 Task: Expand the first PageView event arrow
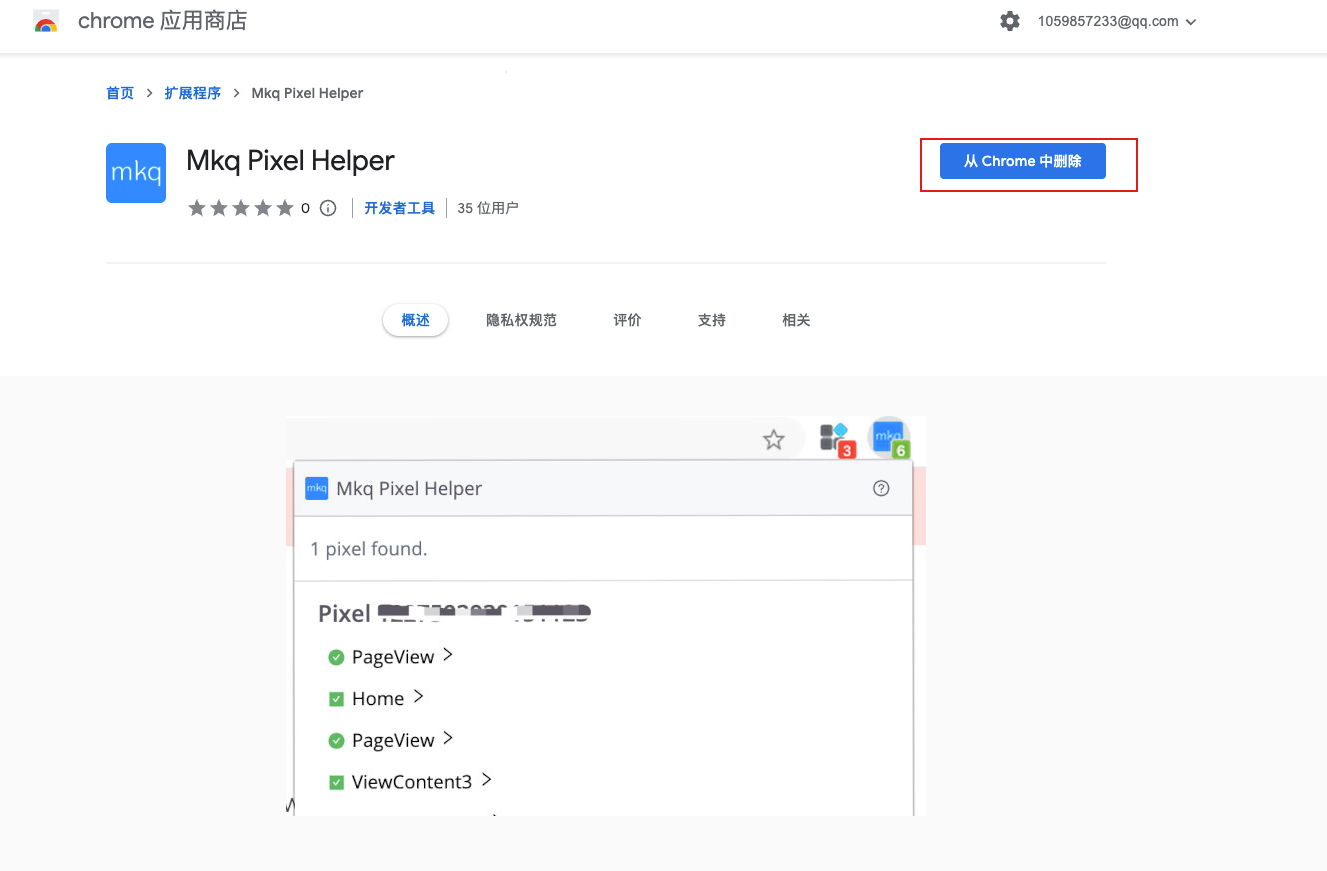pyautogui.click(x=448, y=655)
